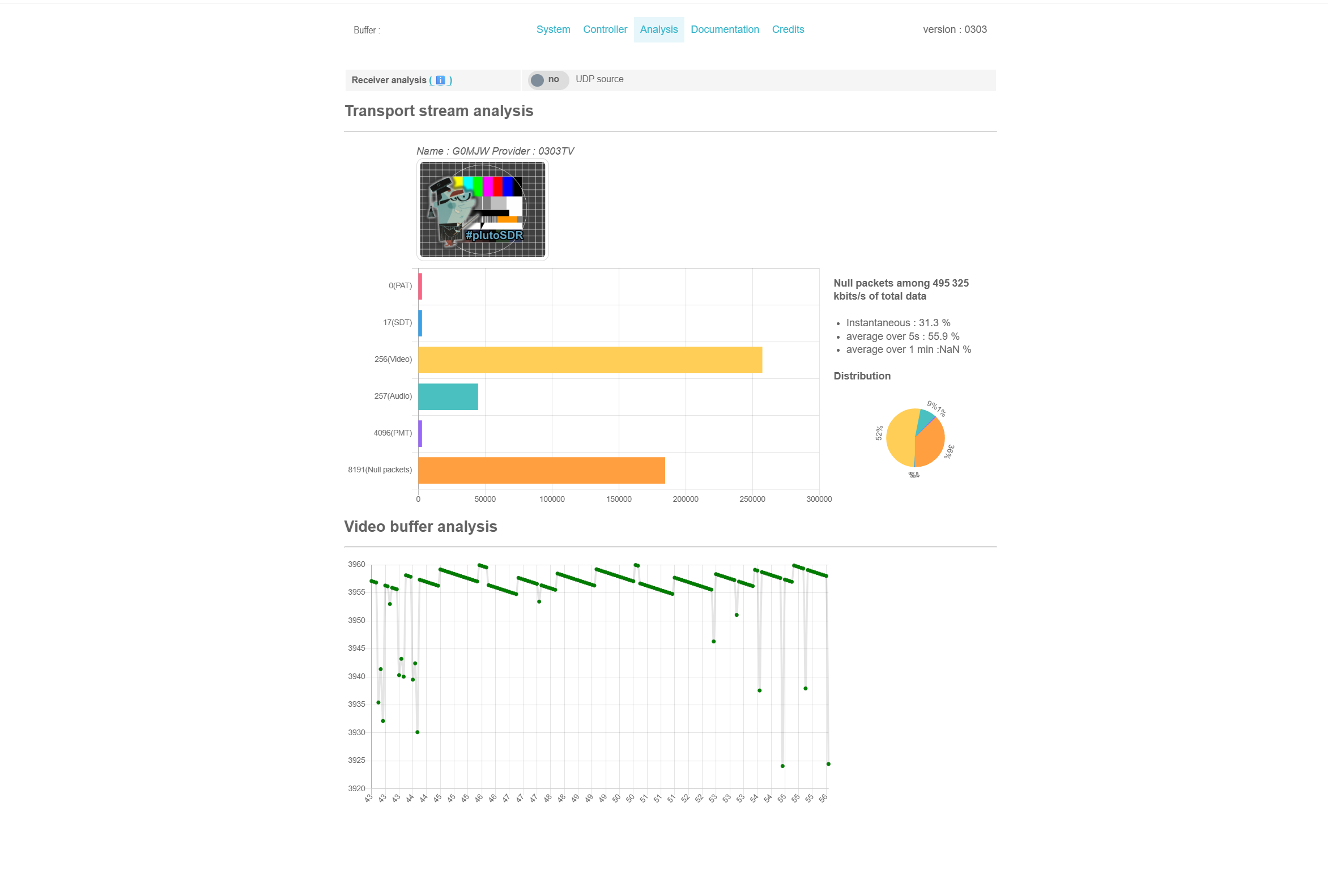Click the Transport stream analysis heading
This screenshot has height=896, width=1328.
click(439, 111)
